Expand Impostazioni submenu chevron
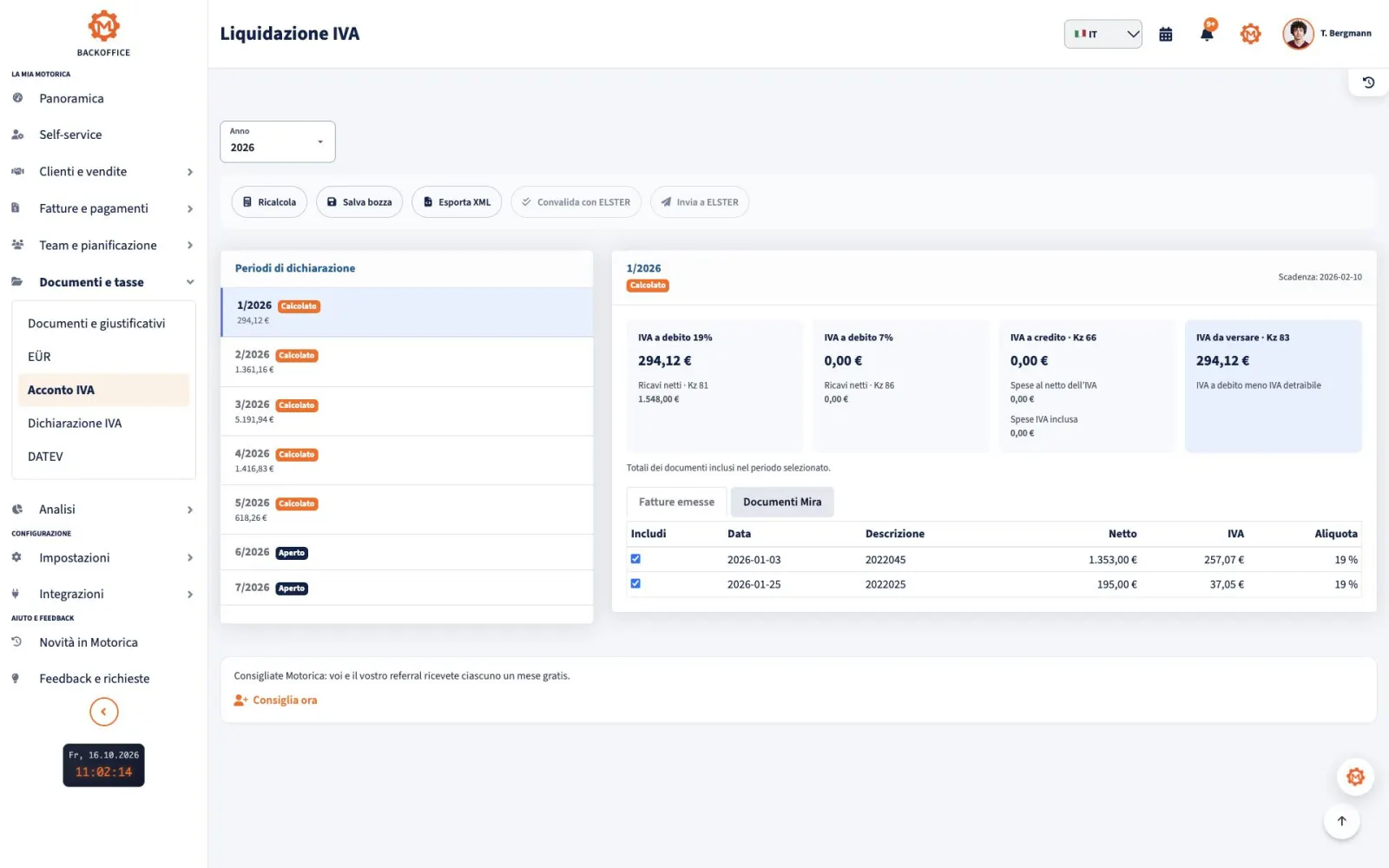Viewport: 1389px width, 868px height. 190,558
